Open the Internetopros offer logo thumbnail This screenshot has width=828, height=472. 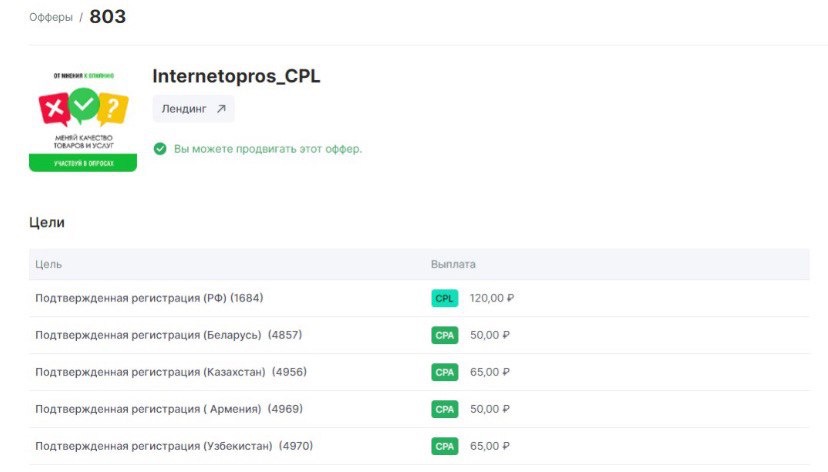click(x=83, y=119)
